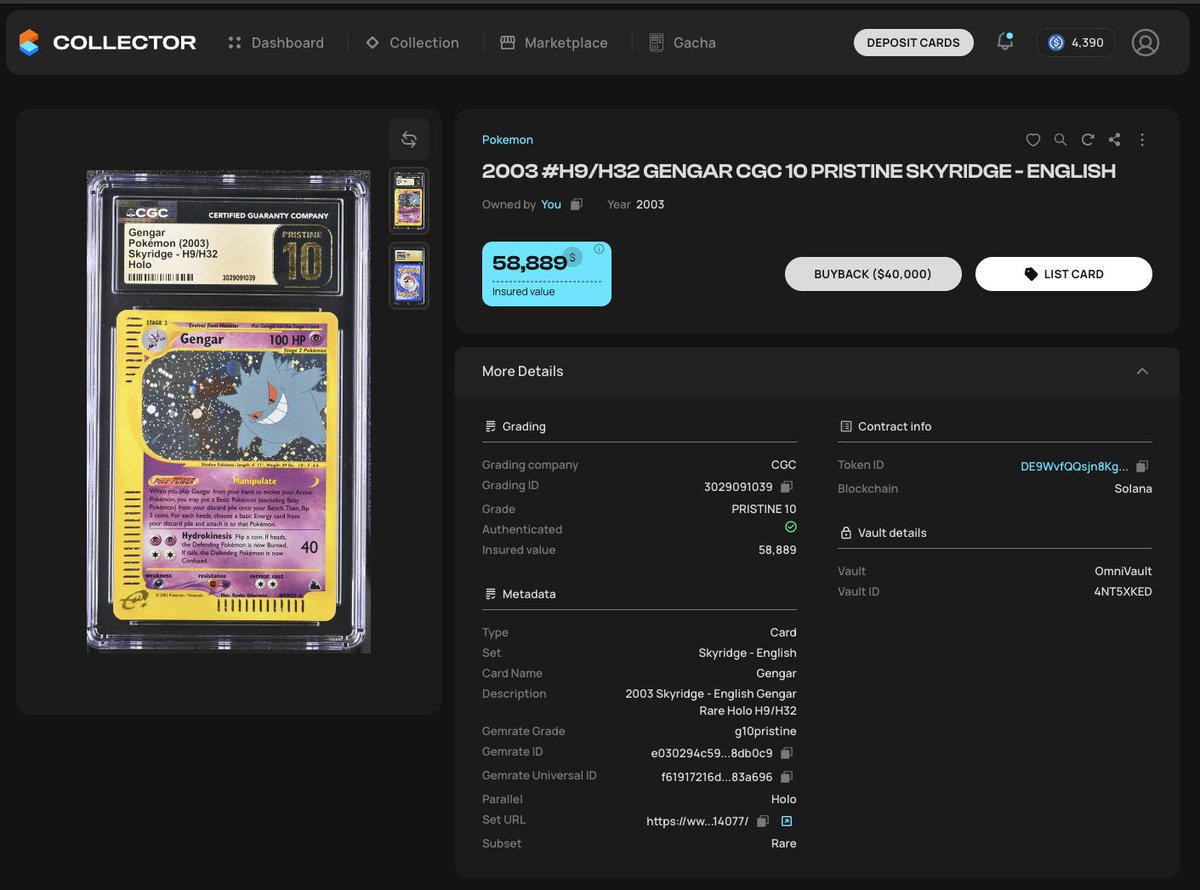Click the Collector logo icon
Viewport: 1200px width, 890px height.
29,43
